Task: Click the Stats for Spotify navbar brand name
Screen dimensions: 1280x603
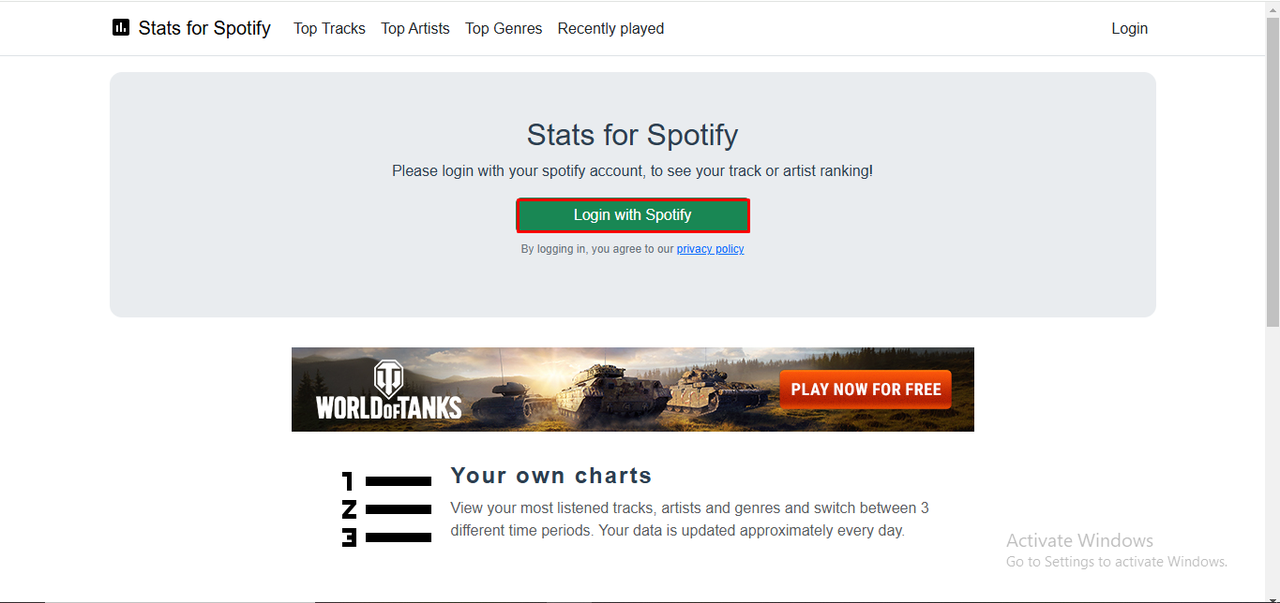Action: pyautogui.click(x=204, y=28)
